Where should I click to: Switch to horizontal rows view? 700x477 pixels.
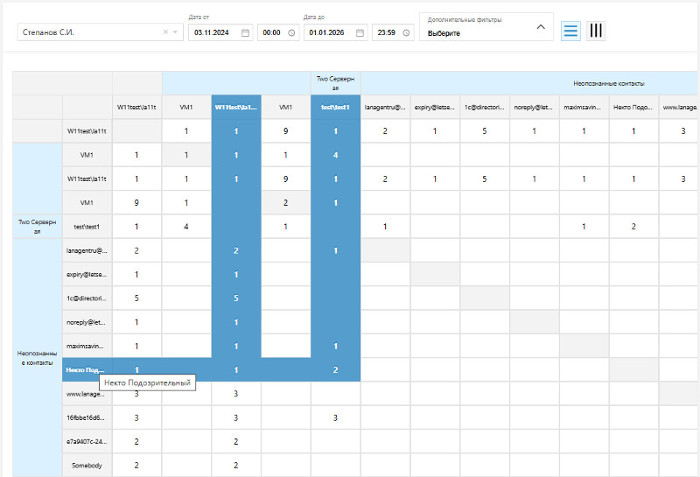pyautogui.click(x=570, y=30)
